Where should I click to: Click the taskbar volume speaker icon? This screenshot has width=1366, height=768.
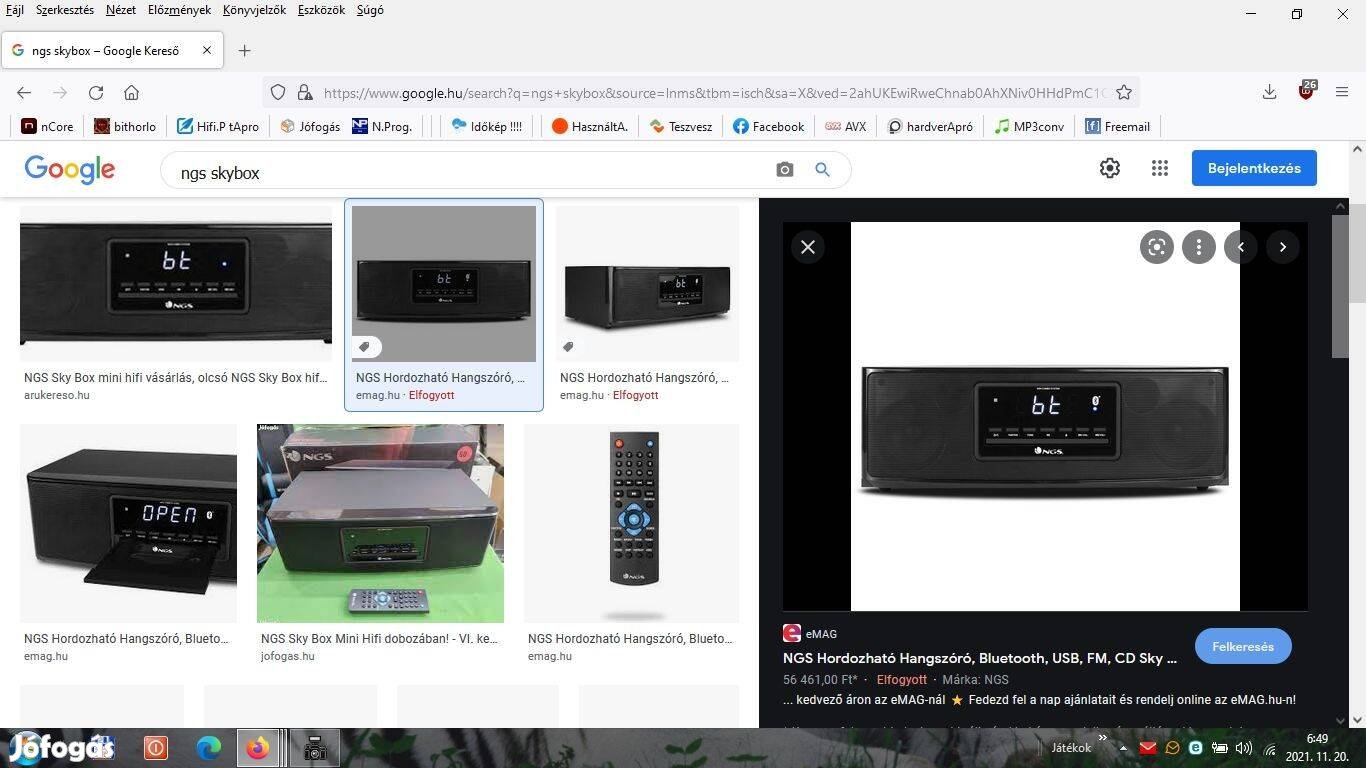[x=1244, y=748]
